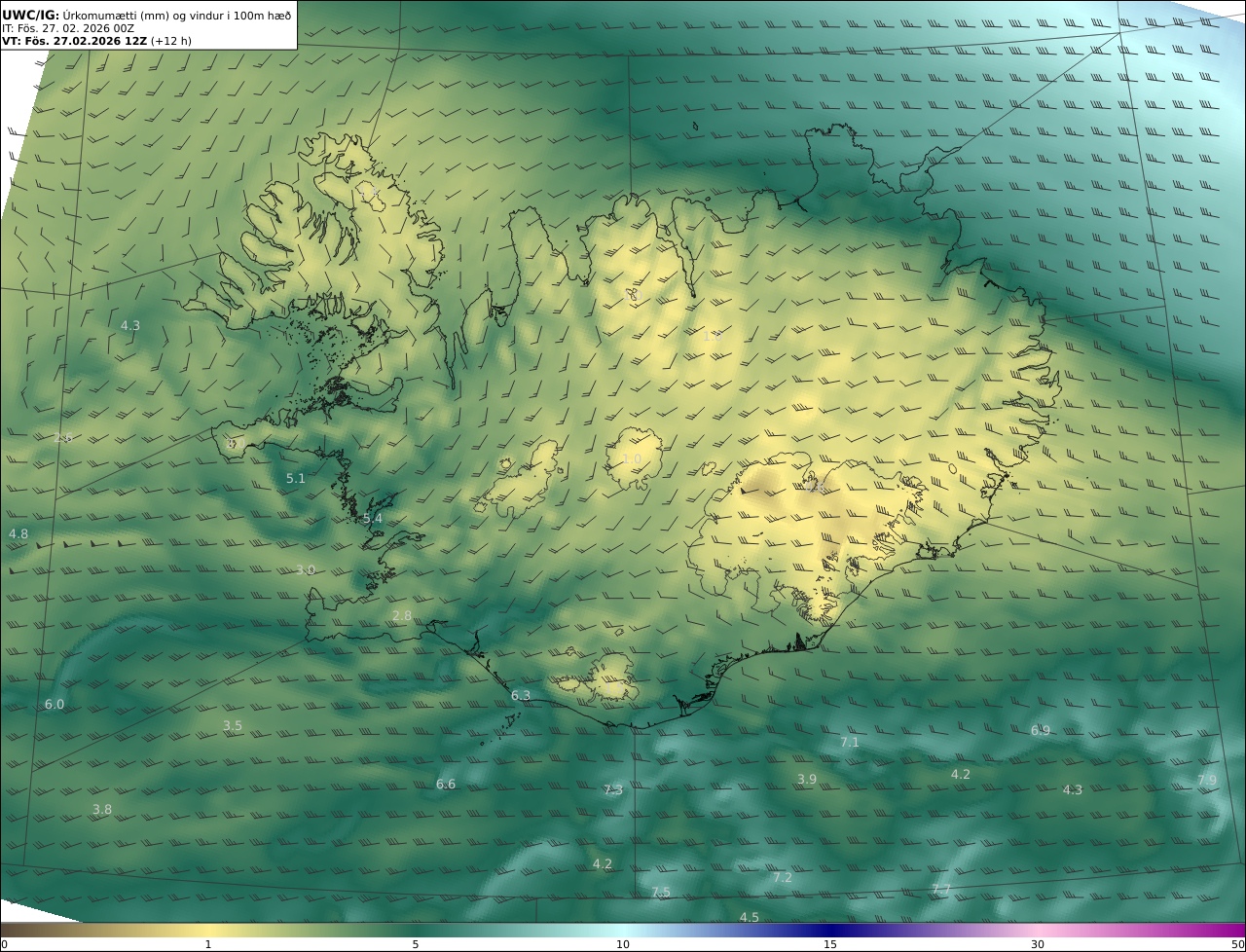Click the 4.8 value at the map's west edge
Screen dimensions: 1246x952
click(x=18, y=533)
